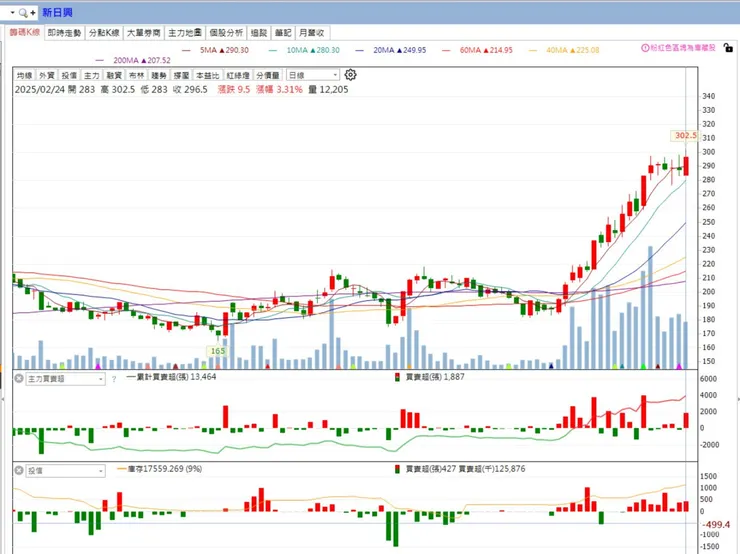Toggle the 布林 Bollinger overlay
This screenshot has width=740, height=554.
(x=136, y=76)
